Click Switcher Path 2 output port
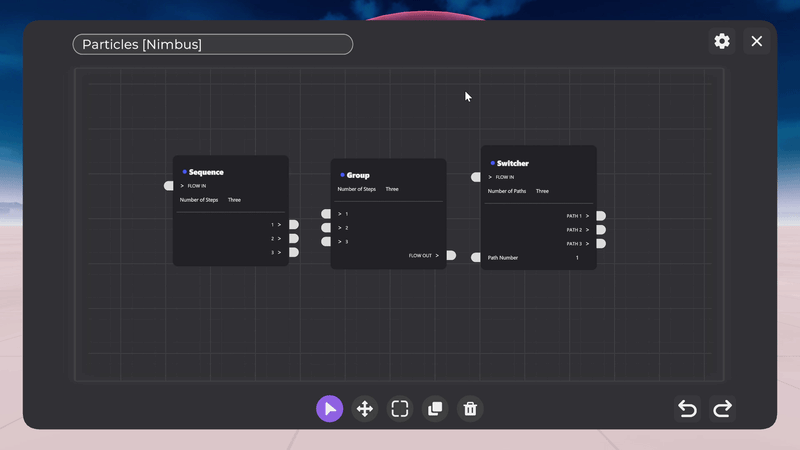Image resolution: width=800 pixels, height=450 pixels. (x=602, y=230)
